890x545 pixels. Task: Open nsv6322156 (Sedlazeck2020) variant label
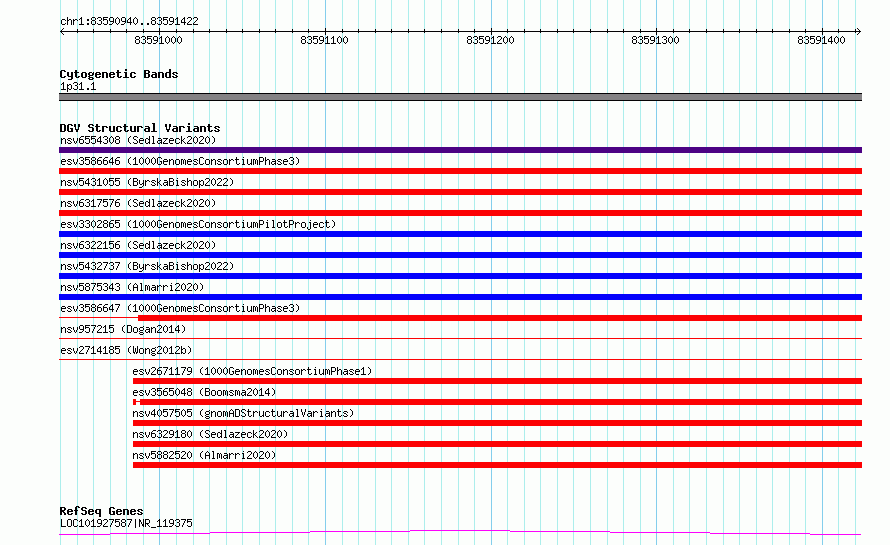coord(138,245)
